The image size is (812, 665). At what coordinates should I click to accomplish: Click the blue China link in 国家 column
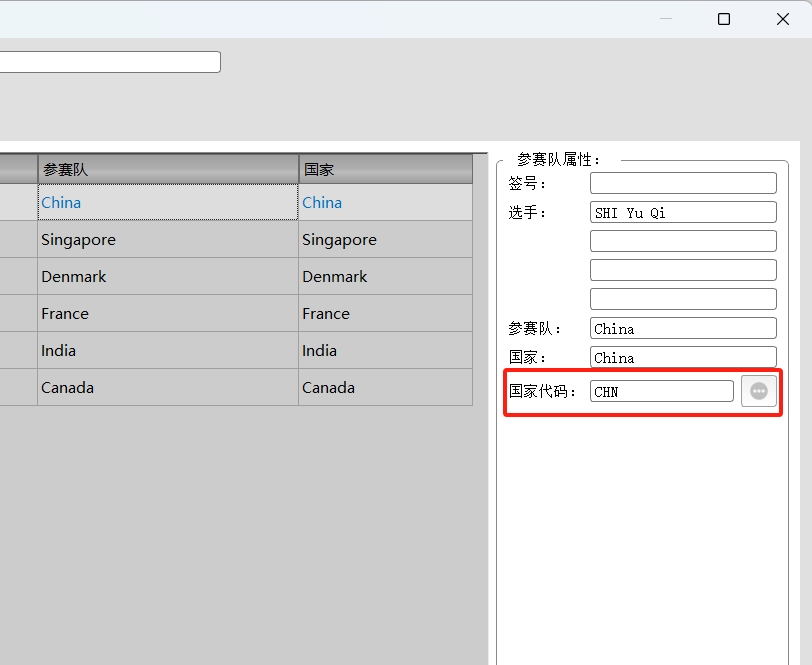point(322,202)
